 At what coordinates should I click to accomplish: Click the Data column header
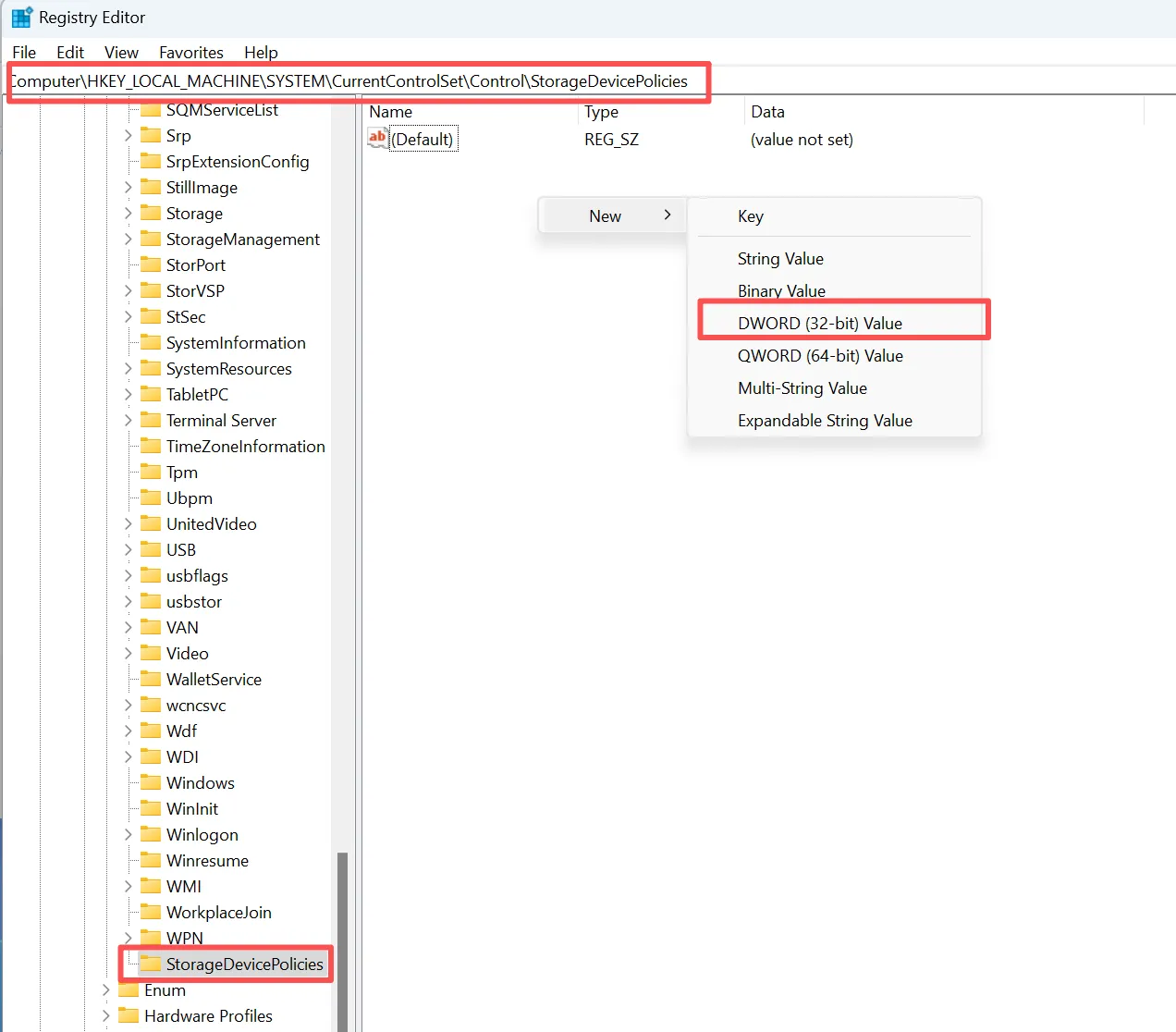click(768, 112)
